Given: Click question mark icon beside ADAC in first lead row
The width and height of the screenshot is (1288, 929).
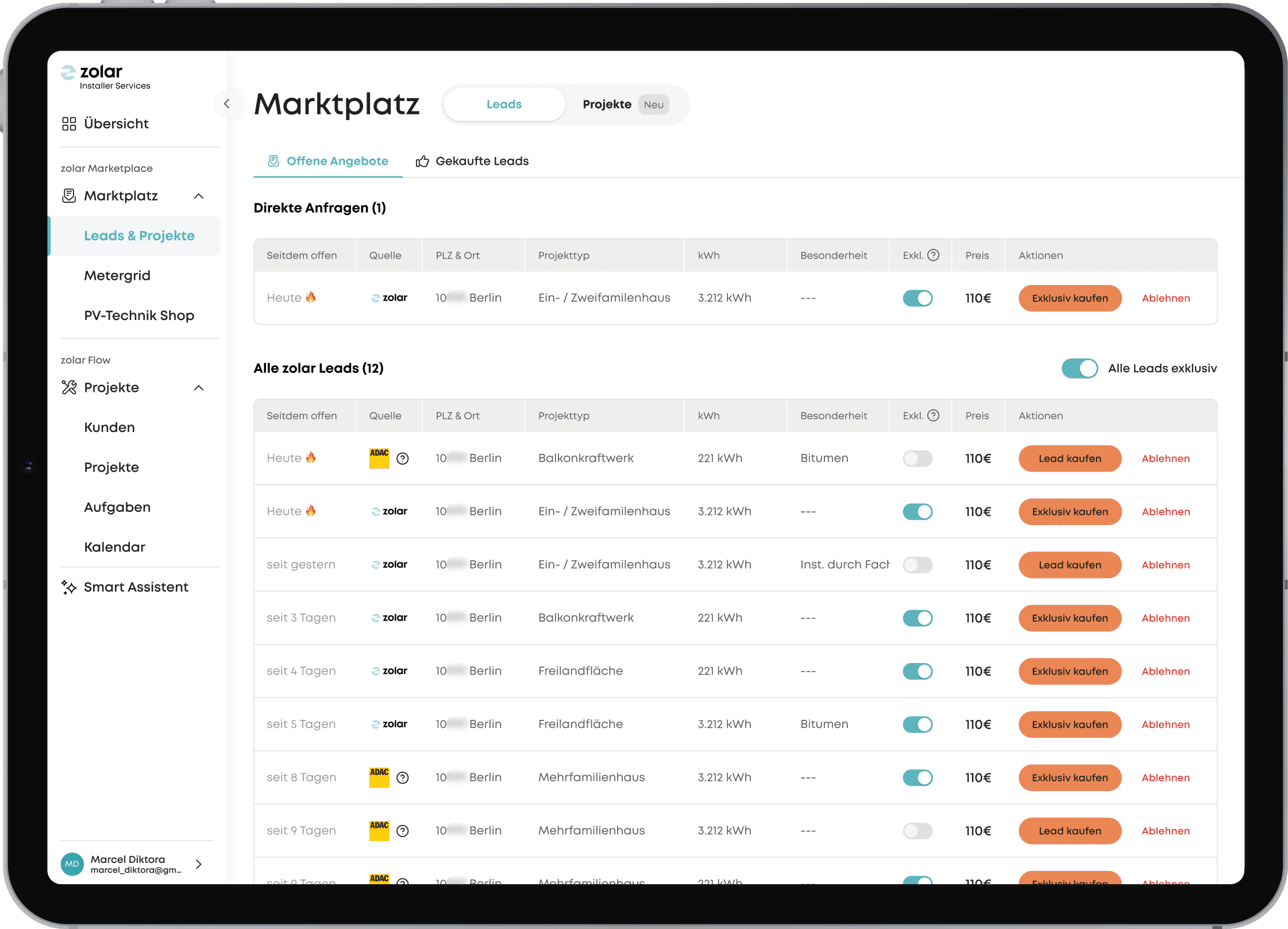Looking at the screenshot, I should tap(403, 458).
